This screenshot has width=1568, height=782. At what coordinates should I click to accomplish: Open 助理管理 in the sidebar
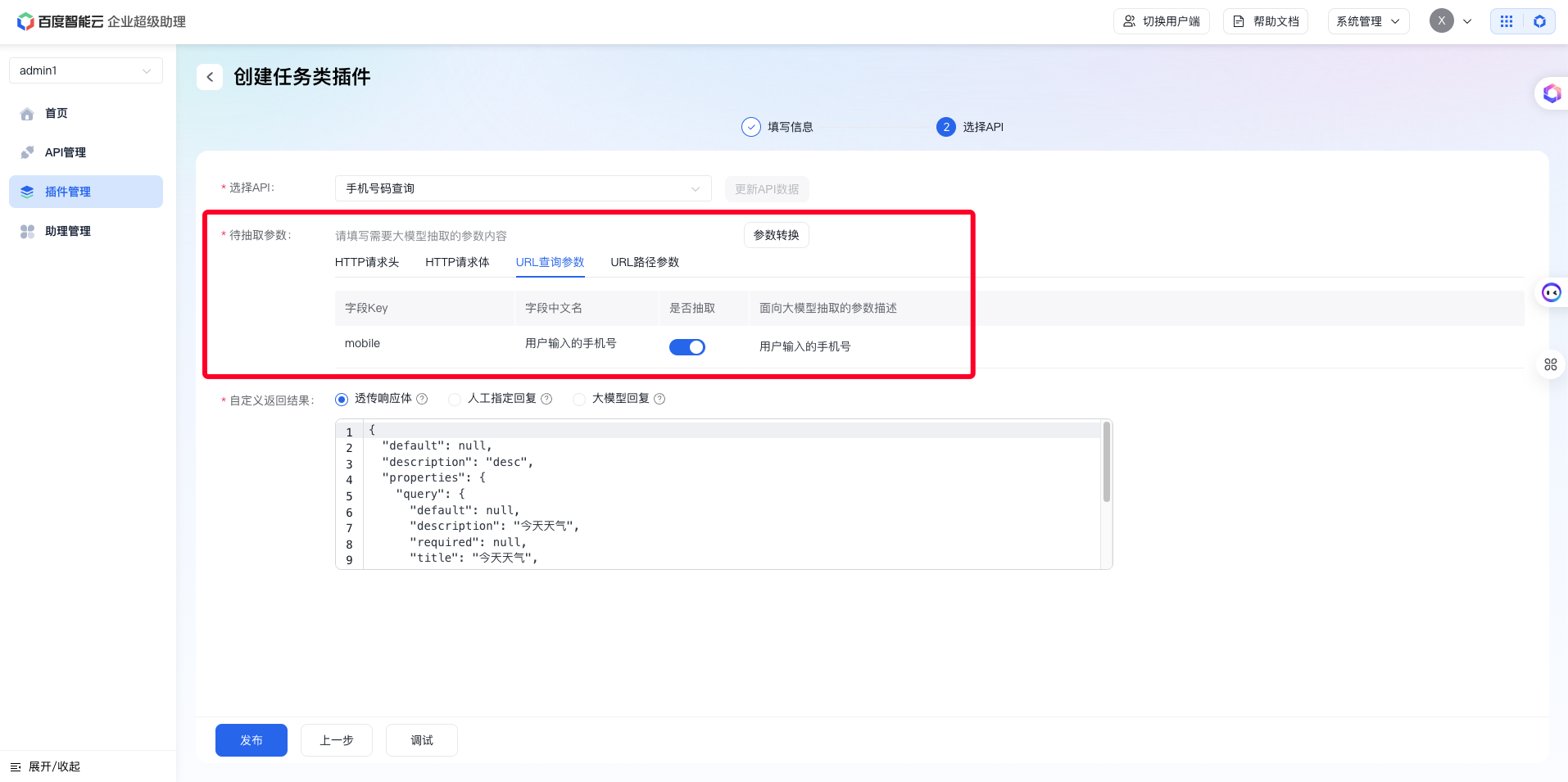(86, 231)
